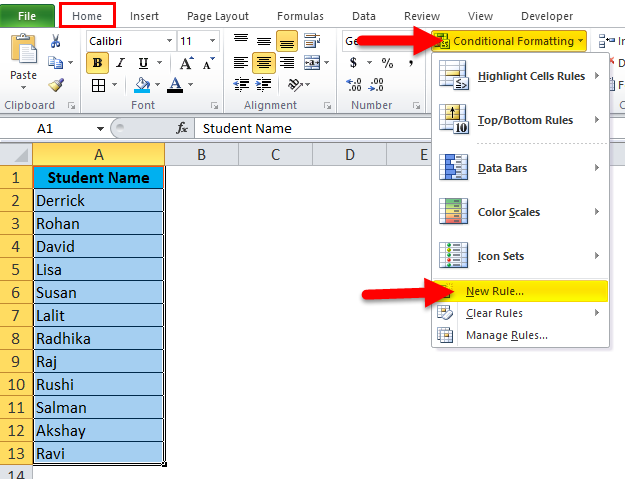The width and height of the screenshot is (625, 479).
Task: Click the Orientation icon
Action: (295, 84)
